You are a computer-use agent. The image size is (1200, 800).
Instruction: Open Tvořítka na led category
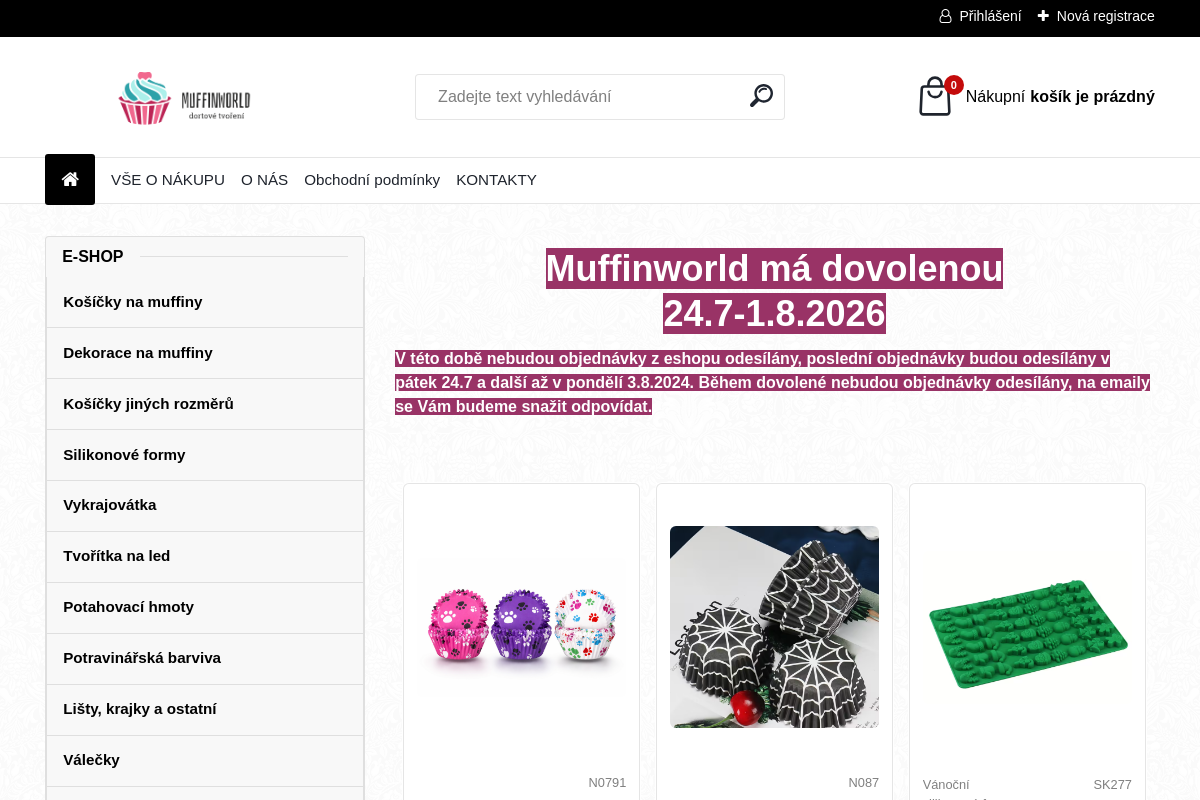click(x=205, y=556)
